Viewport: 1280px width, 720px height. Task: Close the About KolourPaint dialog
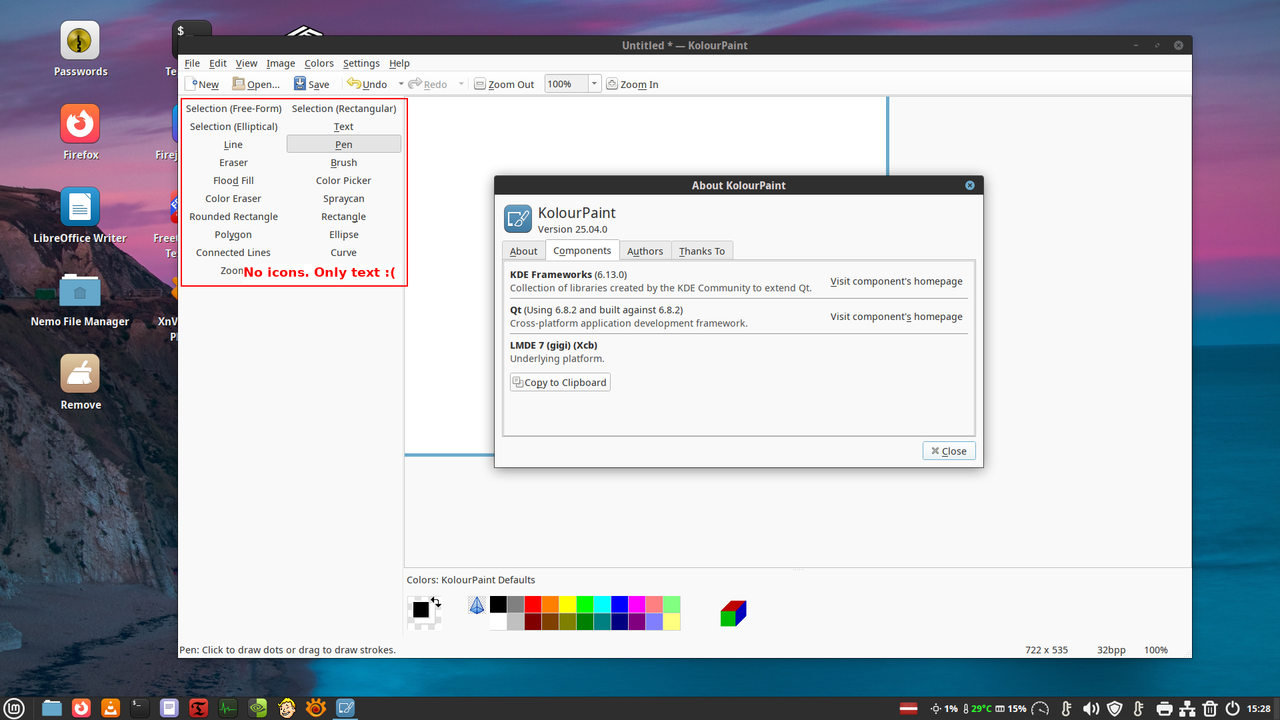pyautogui.click(x=949, y=451)
